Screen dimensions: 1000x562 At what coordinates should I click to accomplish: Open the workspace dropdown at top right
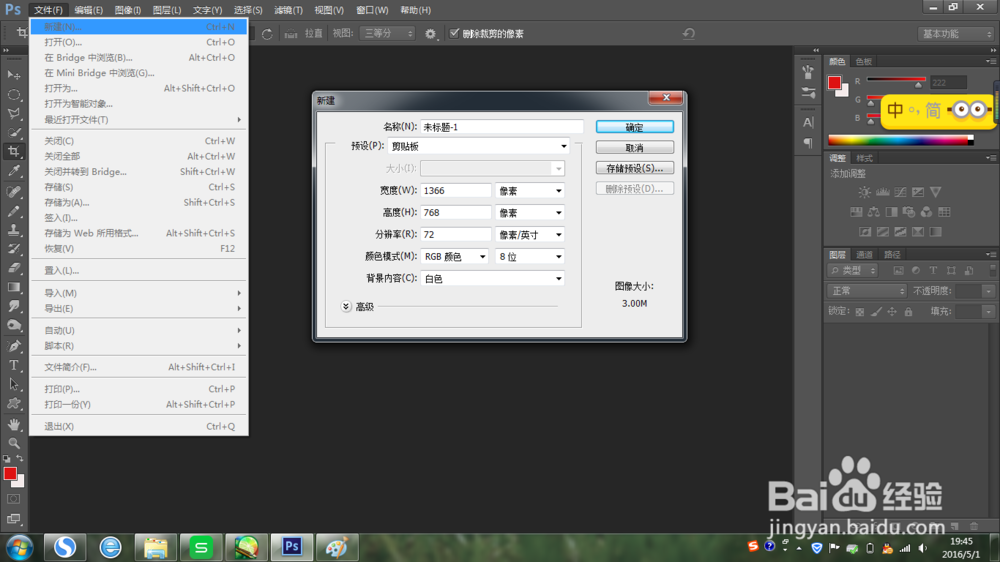point(955,34)
